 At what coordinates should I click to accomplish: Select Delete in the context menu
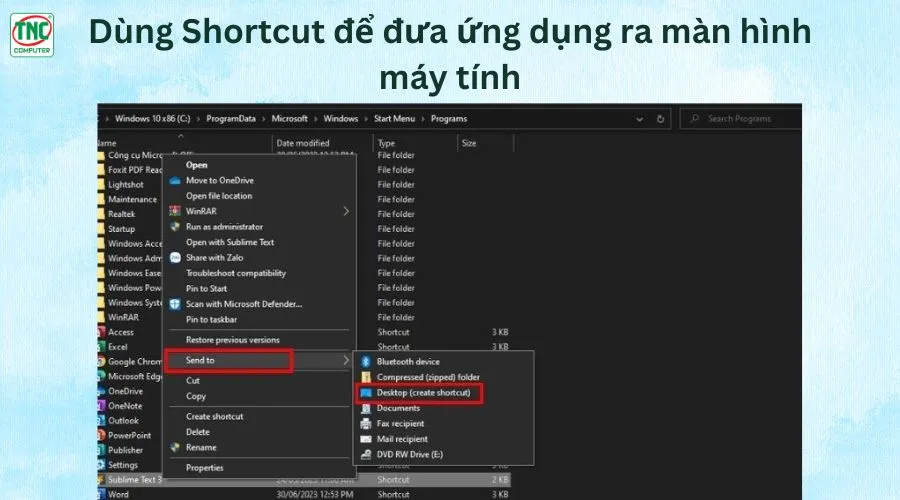pyautogui.click(x=197, y=432)
